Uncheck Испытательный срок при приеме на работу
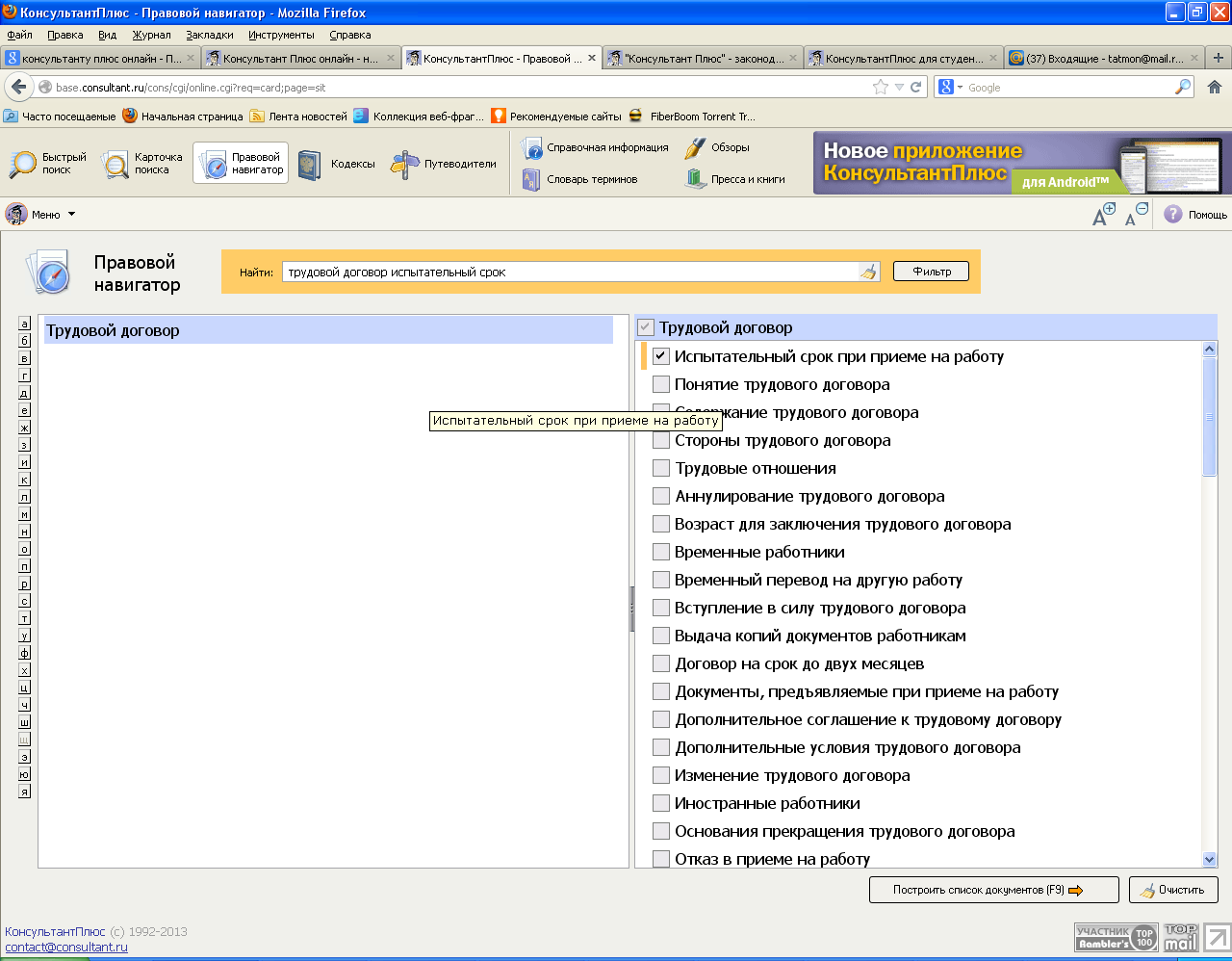The image size is (1232, 961). point(661,356)
